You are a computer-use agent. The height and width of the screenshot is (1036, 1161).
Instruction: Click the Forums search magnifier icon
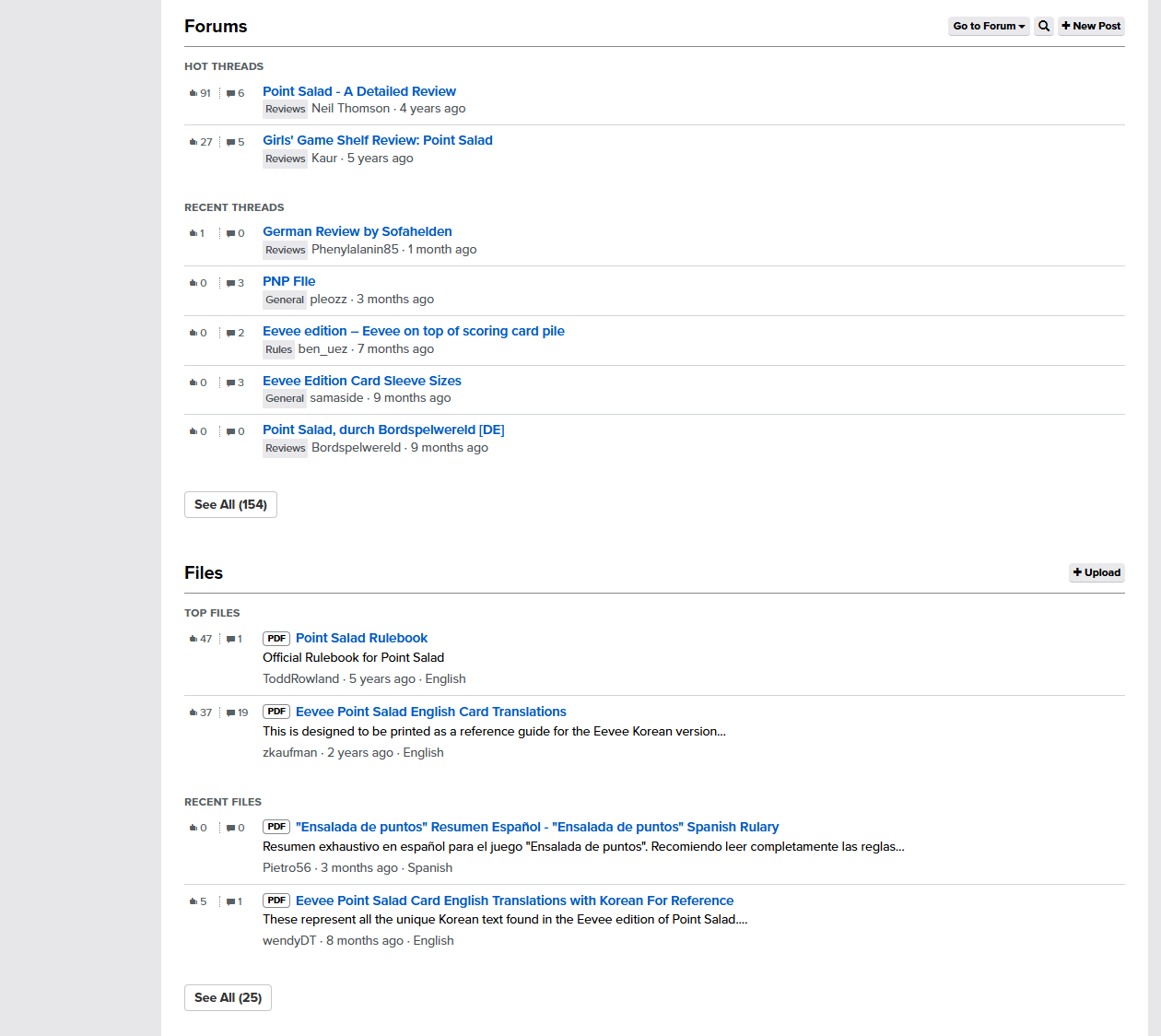1044,26
